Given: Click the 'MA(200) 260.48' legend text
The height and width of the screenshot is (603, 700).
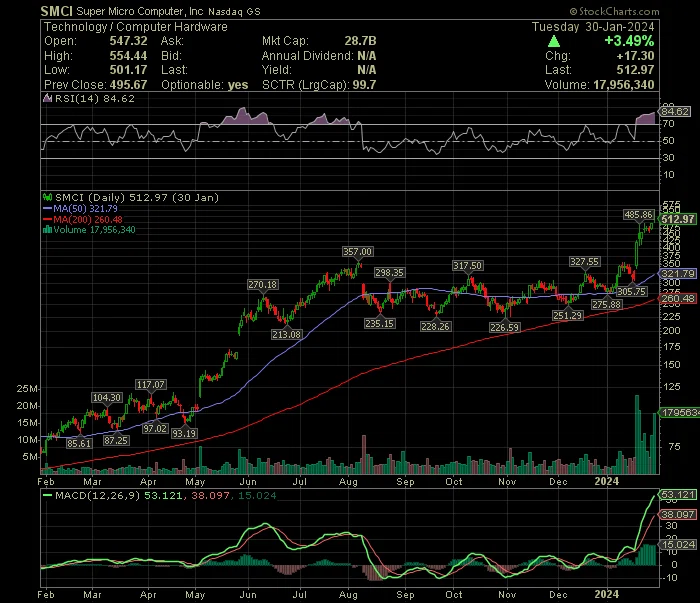Looking at the screenshot, I should pyautogui.click(x=88, y=220).
